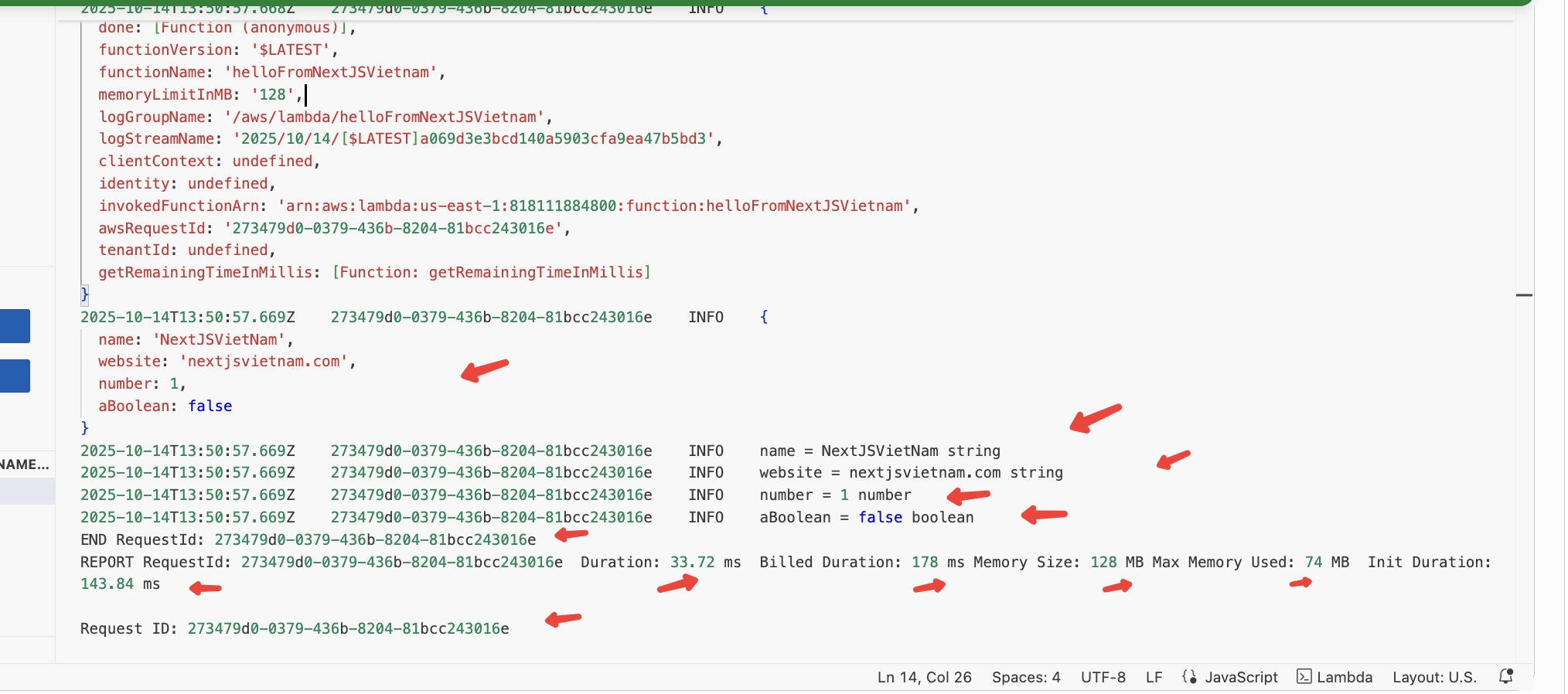Change the LF end-of-line sequence
Screen dimensions: 1568x694
(1154, 677)
